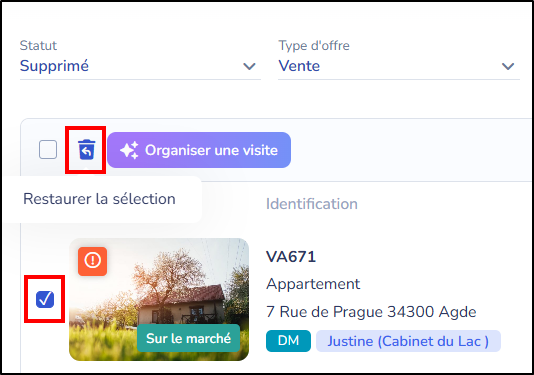534x375 pixels.
Task: Click the restore-from-trash icon
Action: (86, 150)
